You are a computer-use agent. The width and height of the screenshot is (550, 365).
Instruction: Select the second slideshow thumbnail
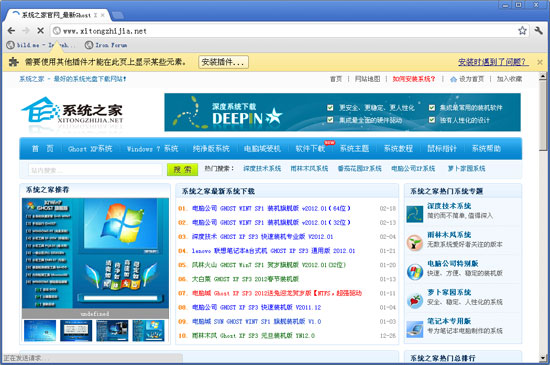(76, 331)
